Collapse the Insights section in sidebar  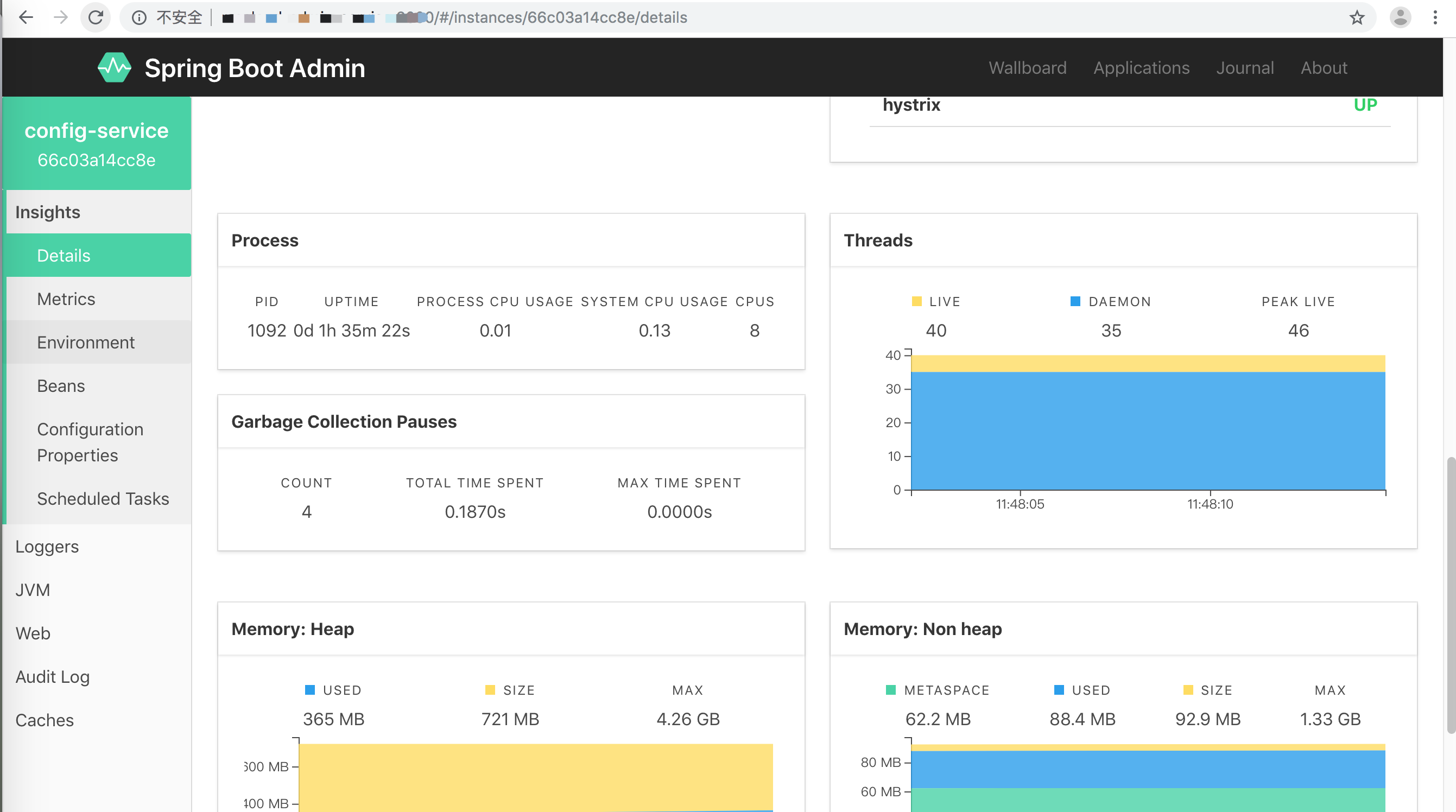47,212
